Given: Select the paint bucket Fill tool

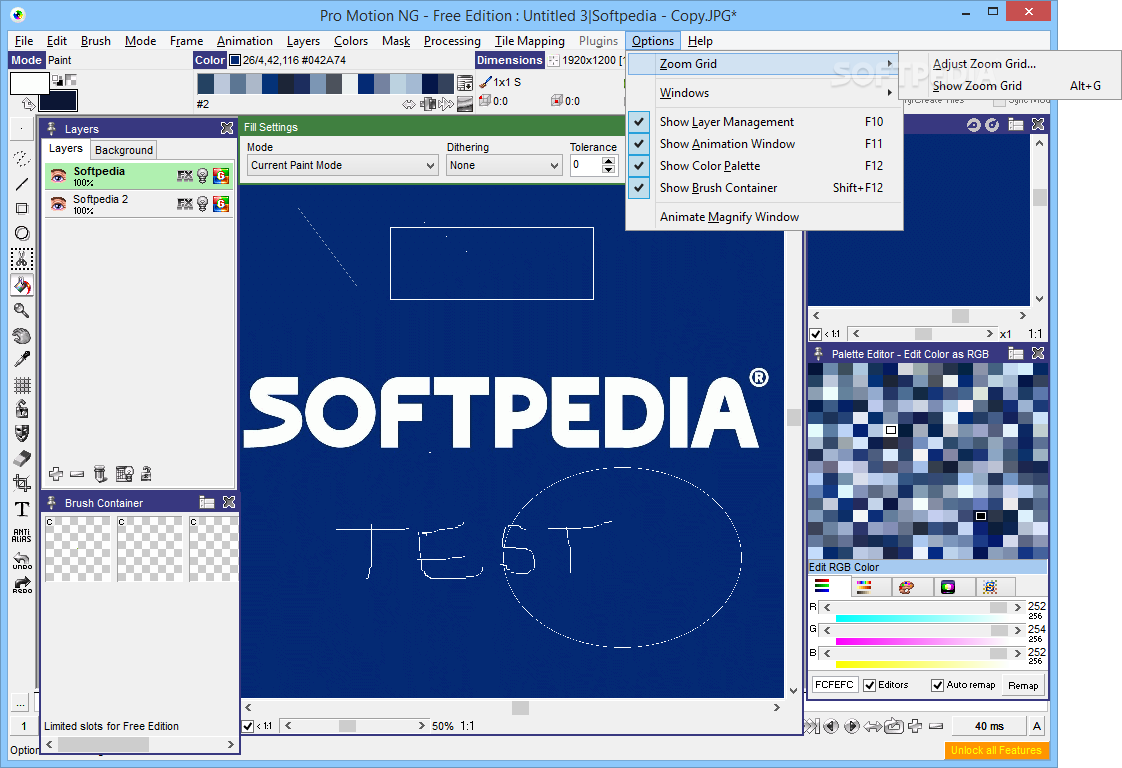Looking at the screenshot, I should coord(21,285).
